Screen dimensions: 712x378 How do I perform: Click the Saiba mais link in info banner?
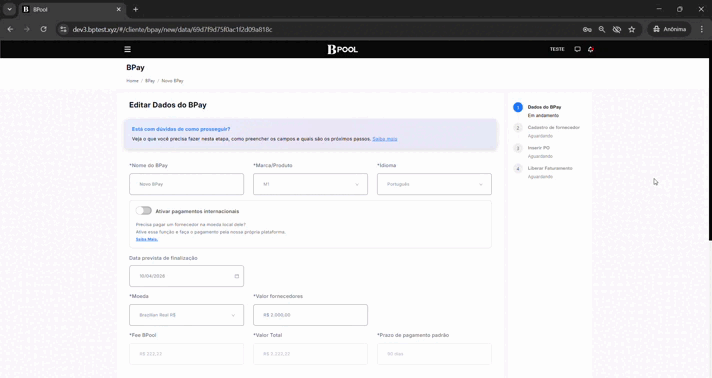tap(385, 139)
